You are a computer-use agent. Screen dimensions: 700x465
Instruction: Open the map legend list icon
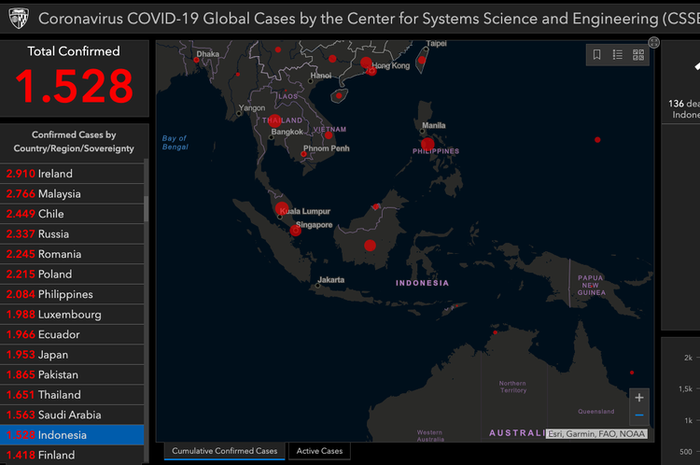pos(618,55)
